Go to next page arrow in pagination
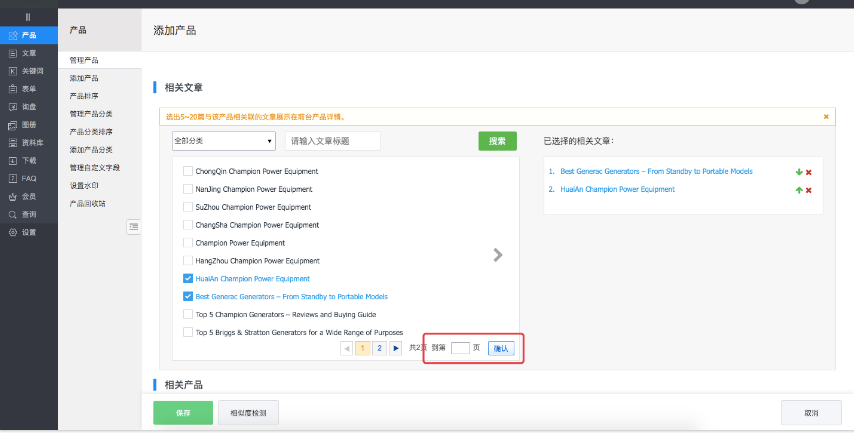This screenshot has width=854, height=433. click(396, 348)
